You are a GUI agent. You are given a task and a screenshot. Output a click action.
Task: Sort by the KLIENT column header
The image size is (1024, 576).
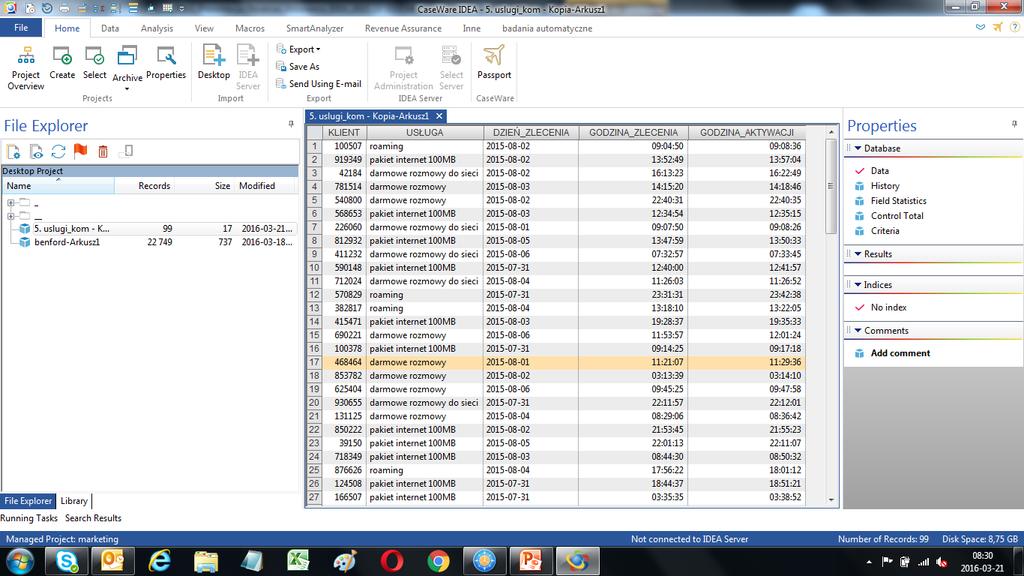tap(344, 133)
